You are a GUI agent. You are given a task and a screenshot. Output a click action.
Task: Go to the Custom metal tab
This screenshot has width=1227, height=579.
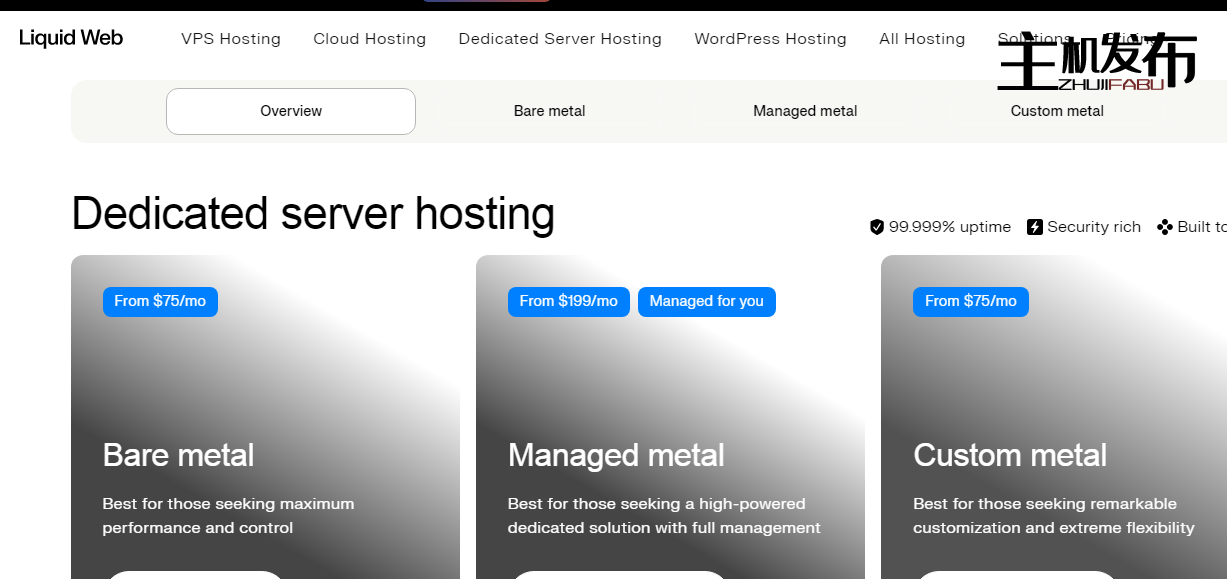pos(1057,111)
